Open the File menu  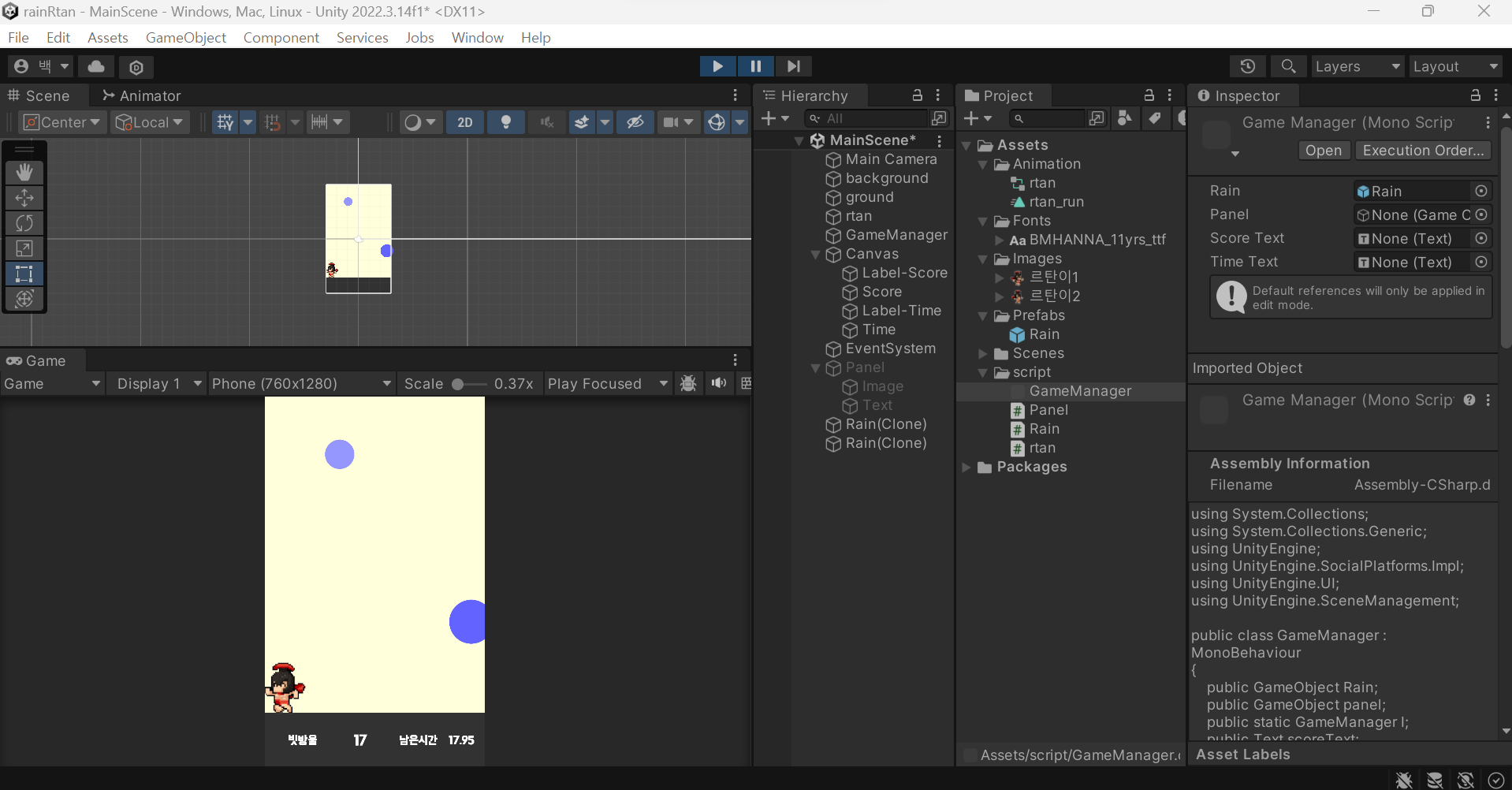pyautogui.click(x=18, y=37)
